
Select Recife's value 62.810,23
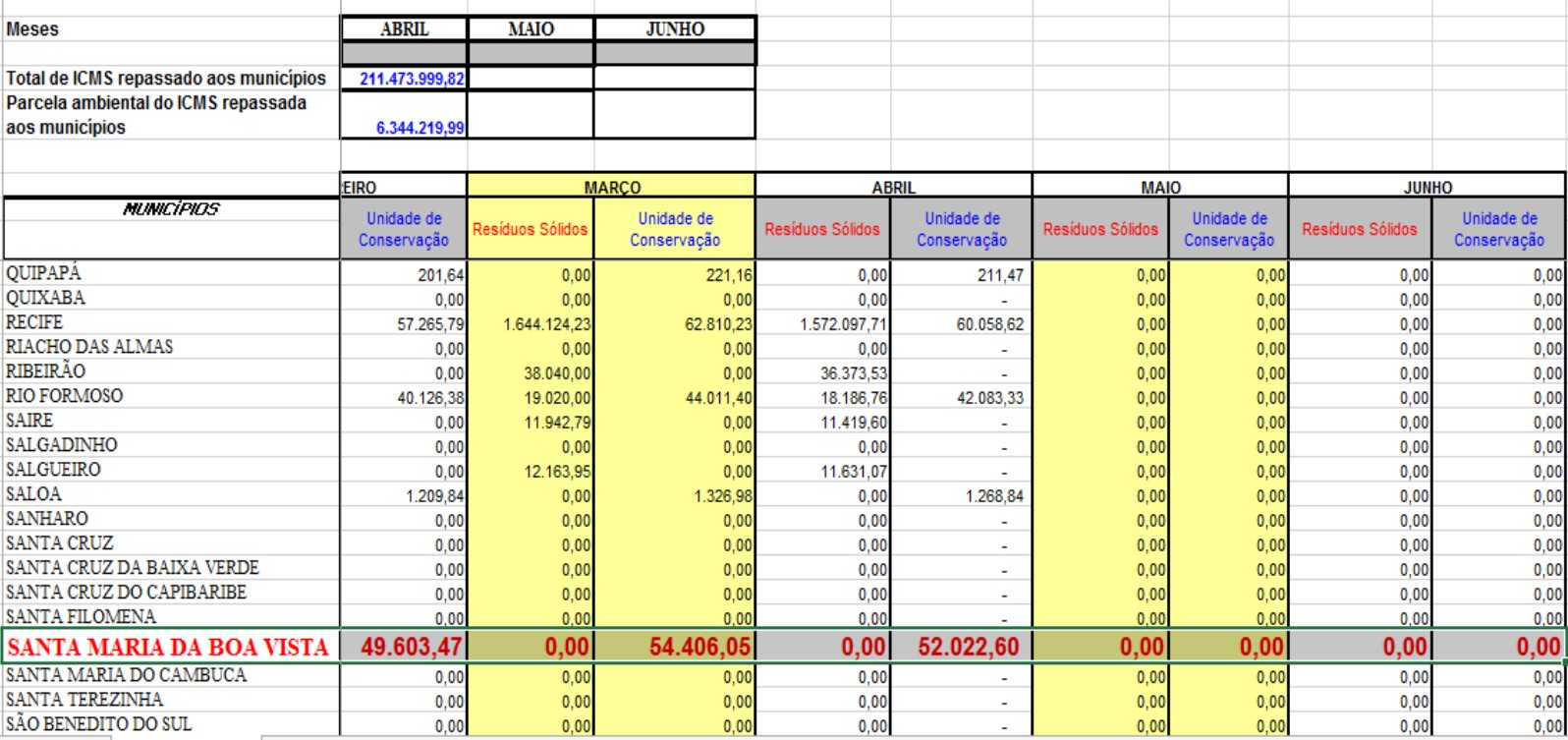[719, 325]
